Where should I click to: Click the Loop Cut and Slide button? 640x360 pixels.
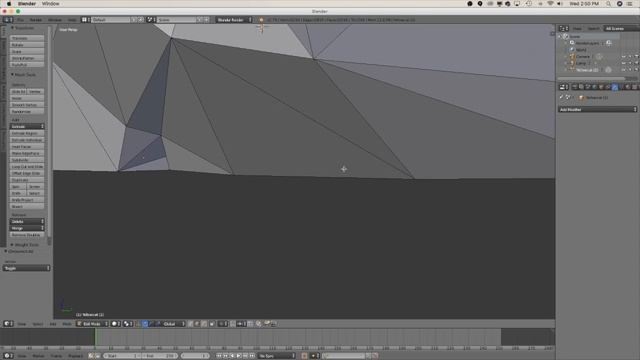(27, 167)
